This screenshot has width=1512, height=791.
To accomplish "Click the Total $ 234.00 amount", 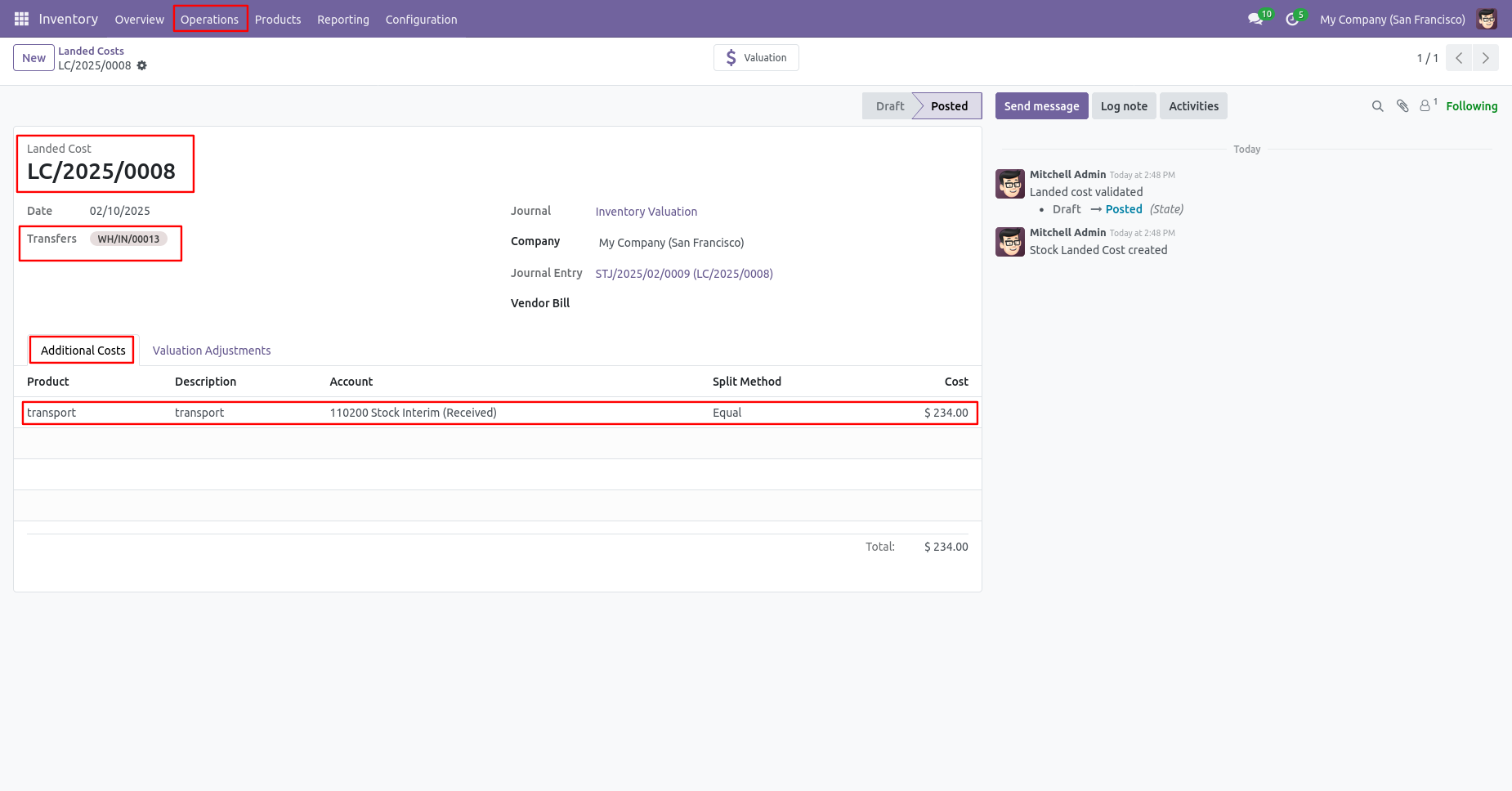I will point(946,547).
